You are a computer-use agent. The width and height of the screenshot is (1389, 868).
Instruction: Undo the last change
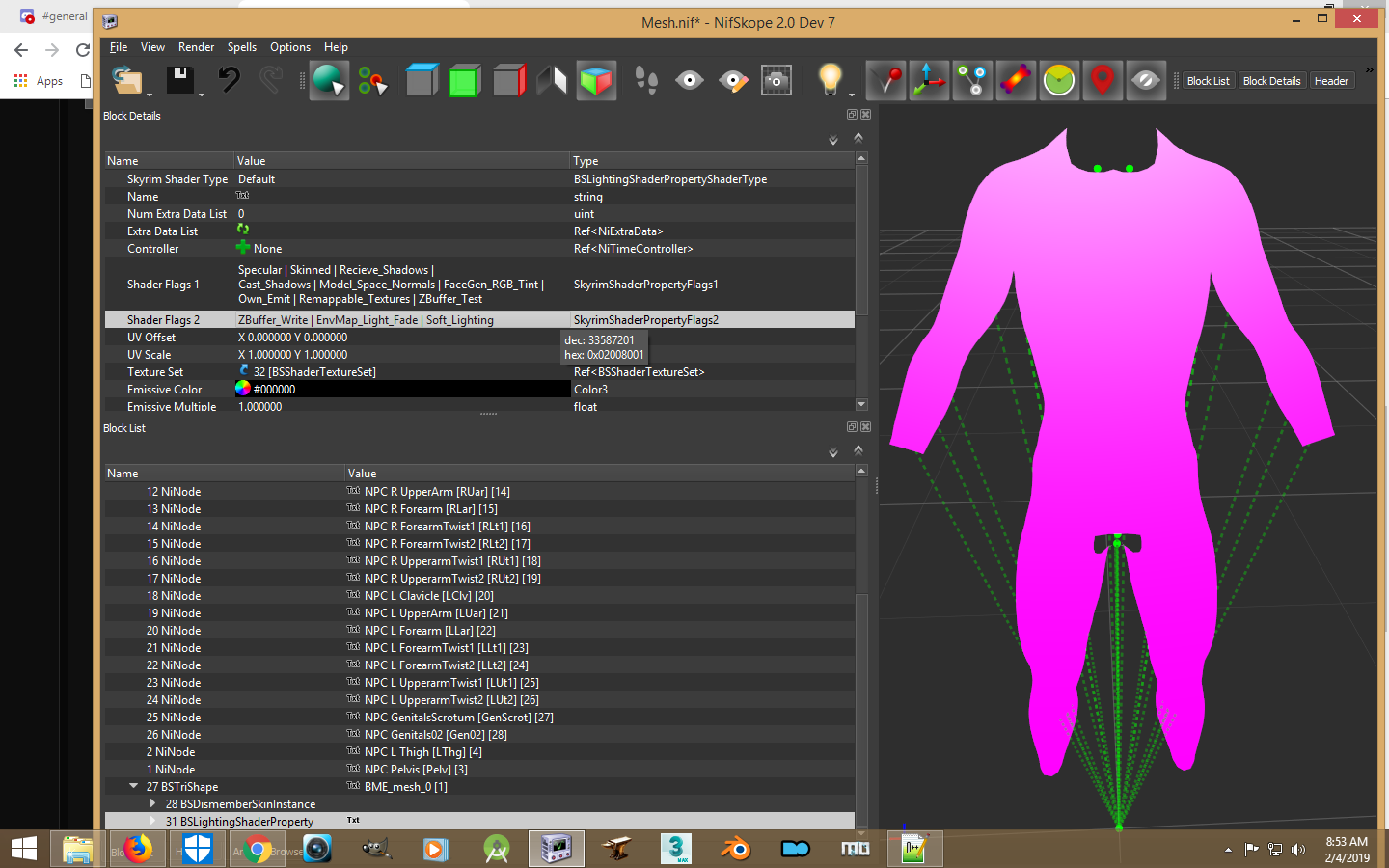[229, 80]
